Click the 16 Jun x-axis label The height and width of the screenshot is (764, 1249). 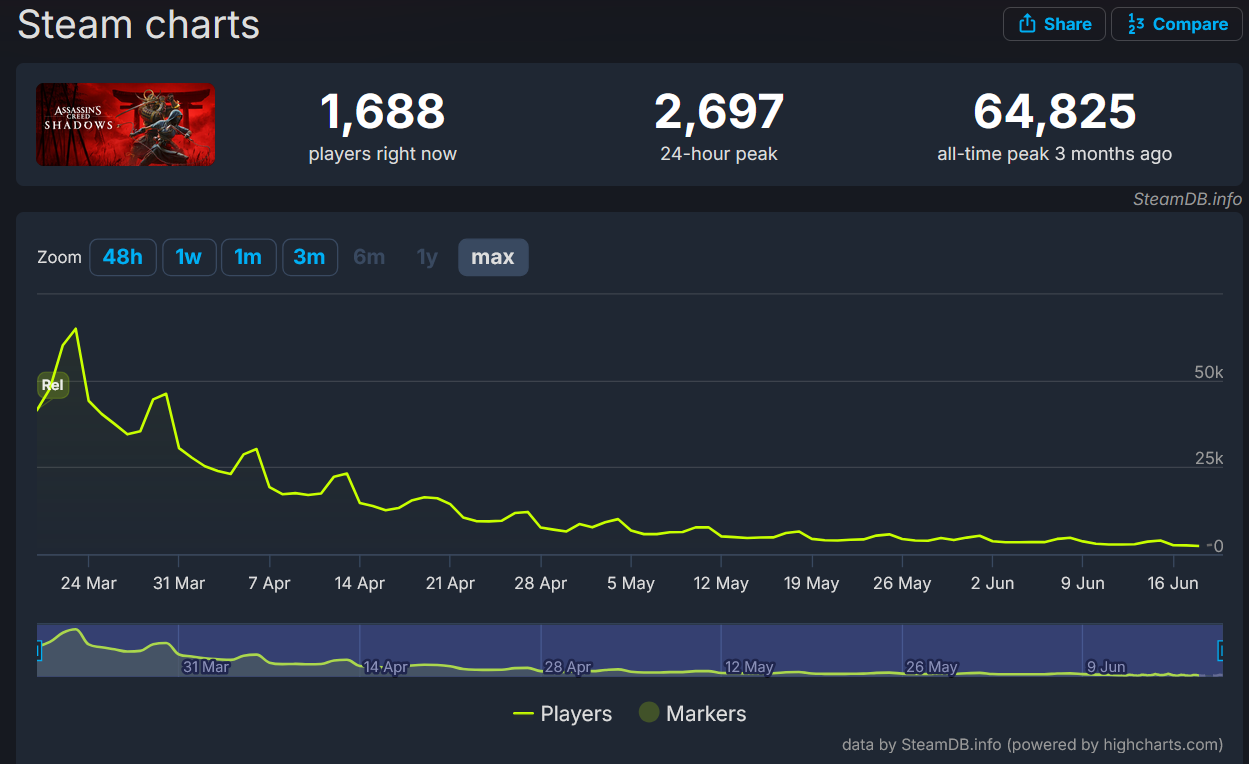(1172, 583)
